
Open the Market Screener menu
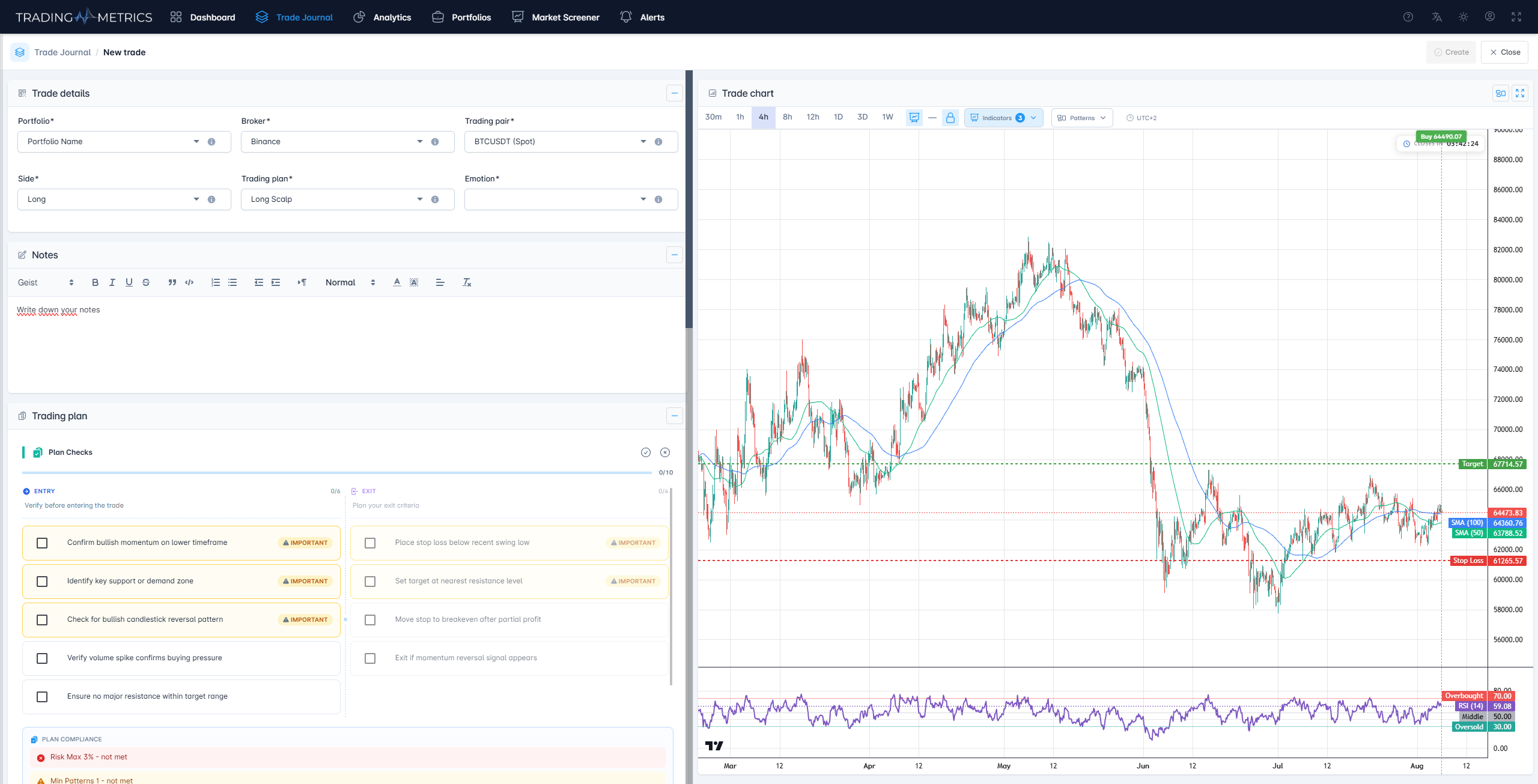[556, 17]
